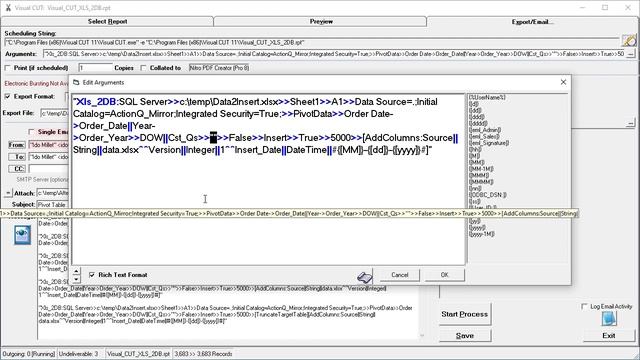The width and height of the screenshot is (640, 360).
Task: Decrease font size with down arrow stepper
Action: coord(76,279)
